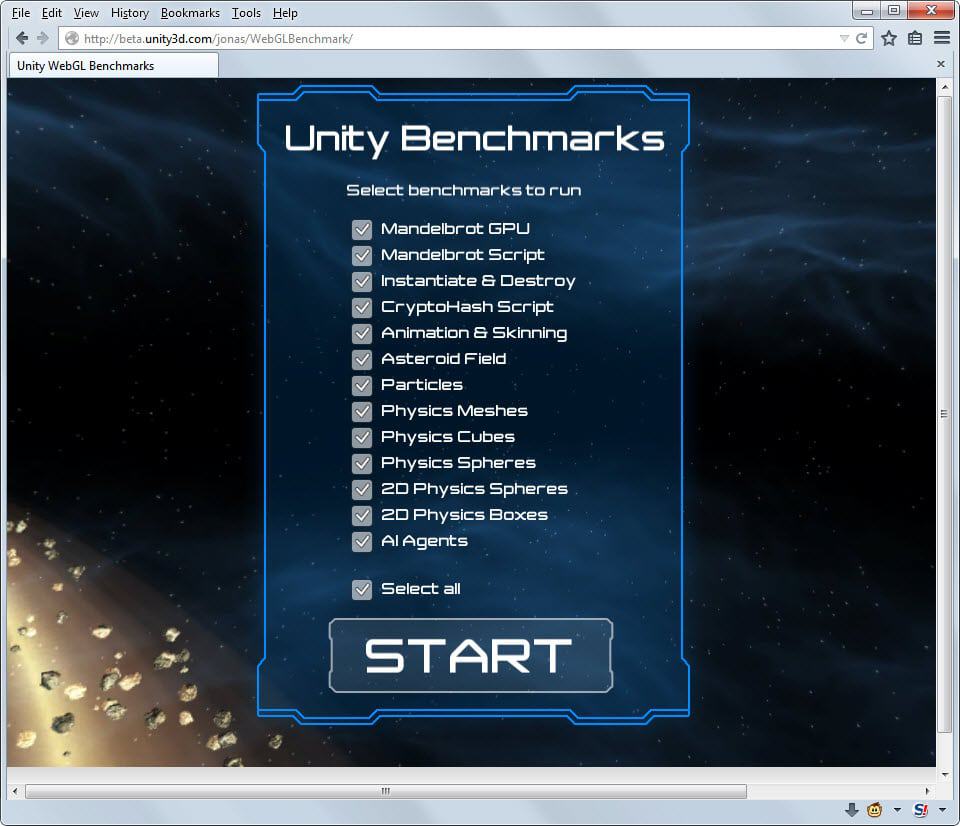Click the vertical scrollbar up arrow
The image size is (960, 826).
pyautogui.click(x=943, y=87)
